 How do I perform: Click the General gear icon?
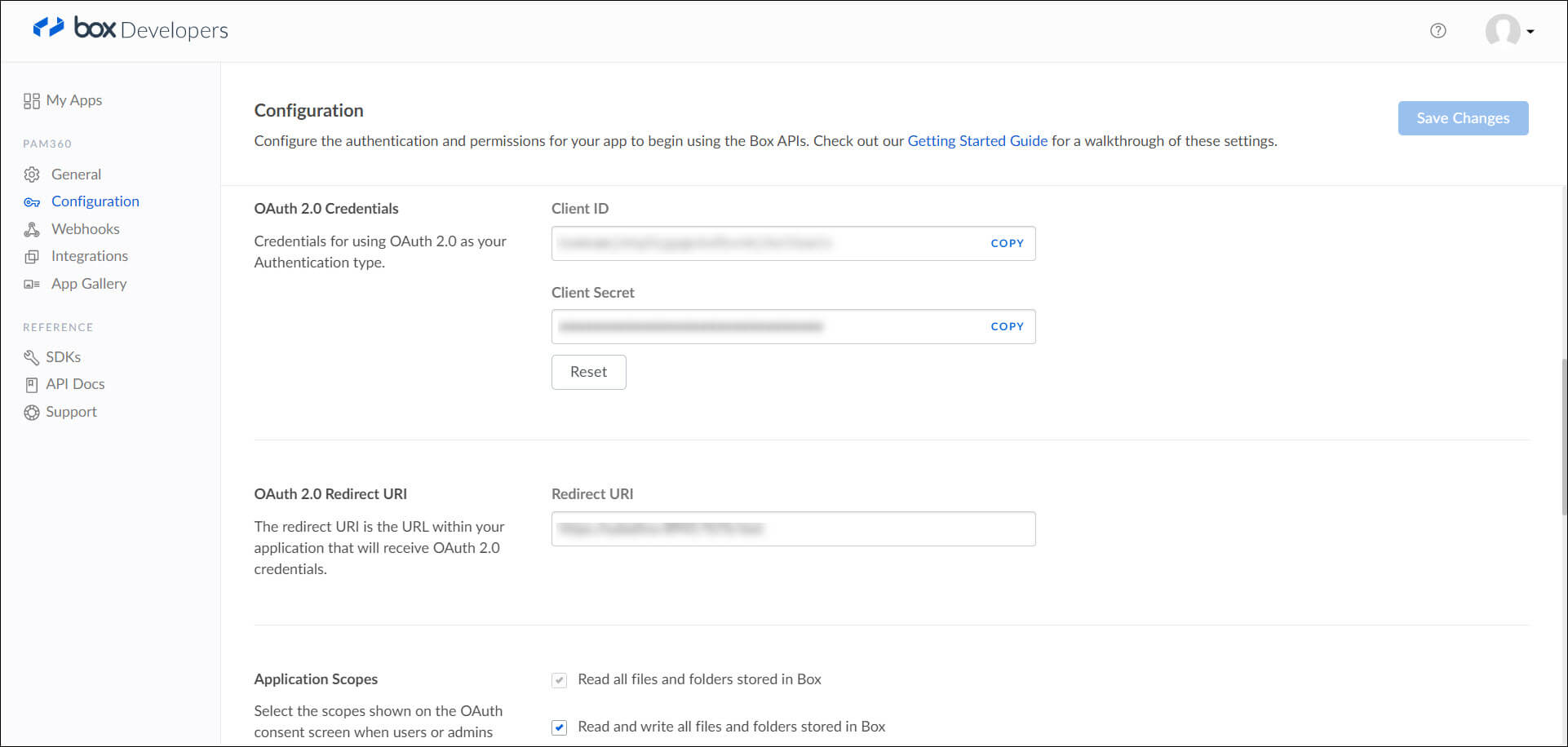[32, 175]
